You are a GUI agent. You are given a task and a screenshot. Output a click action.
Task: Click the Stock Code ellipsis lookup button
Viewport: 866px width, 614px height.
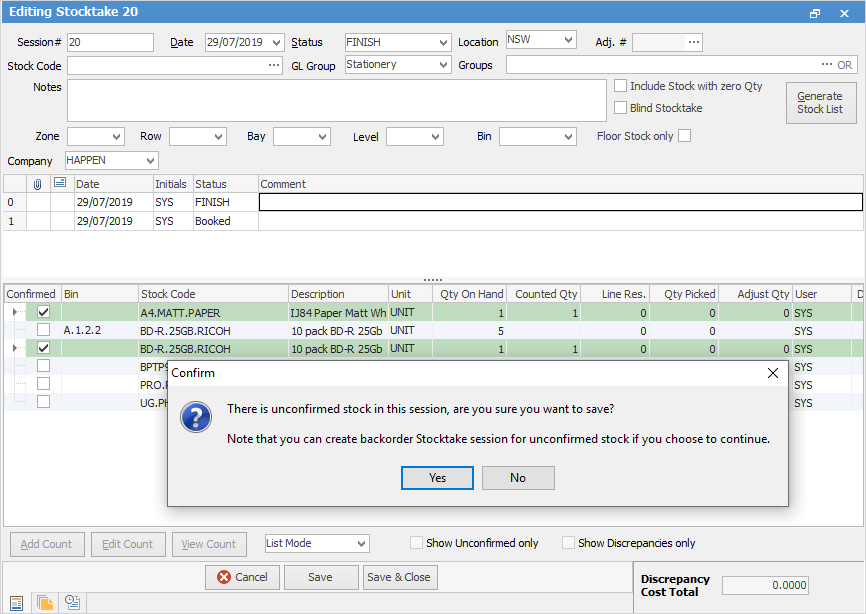click(x=274, y=65)
